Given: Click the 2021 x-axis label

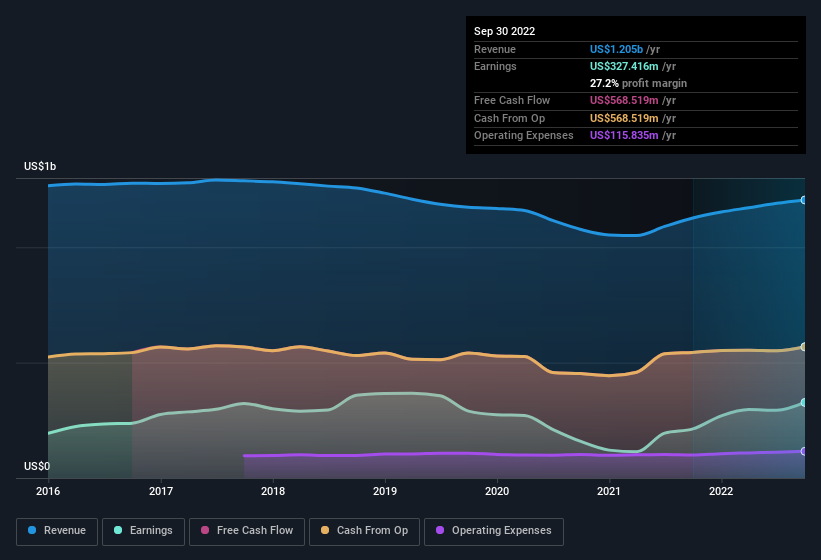Looking at the screenshot, I should (609, 491).
